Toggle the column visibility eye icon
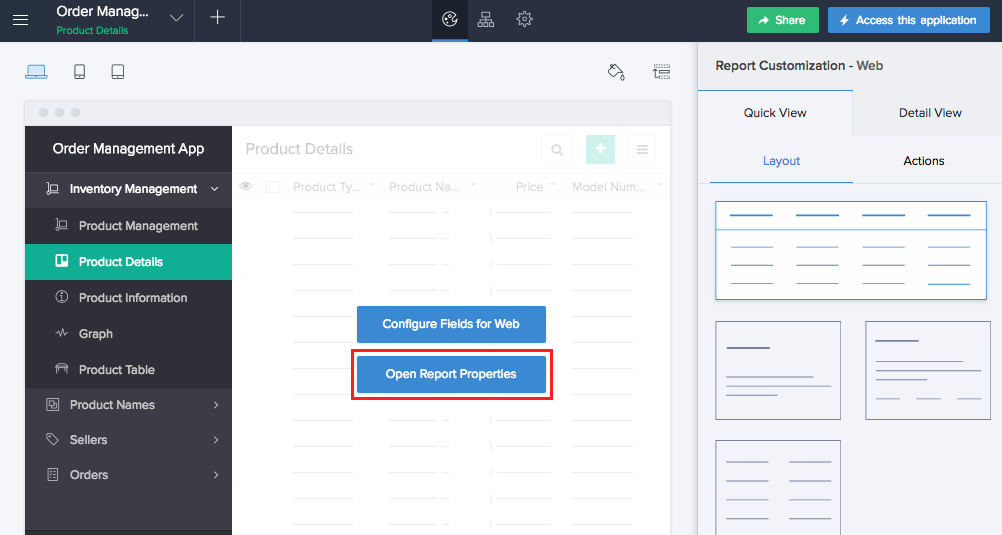The height and width of the screenshot is (535, 1002). click(x=246, y=186)
